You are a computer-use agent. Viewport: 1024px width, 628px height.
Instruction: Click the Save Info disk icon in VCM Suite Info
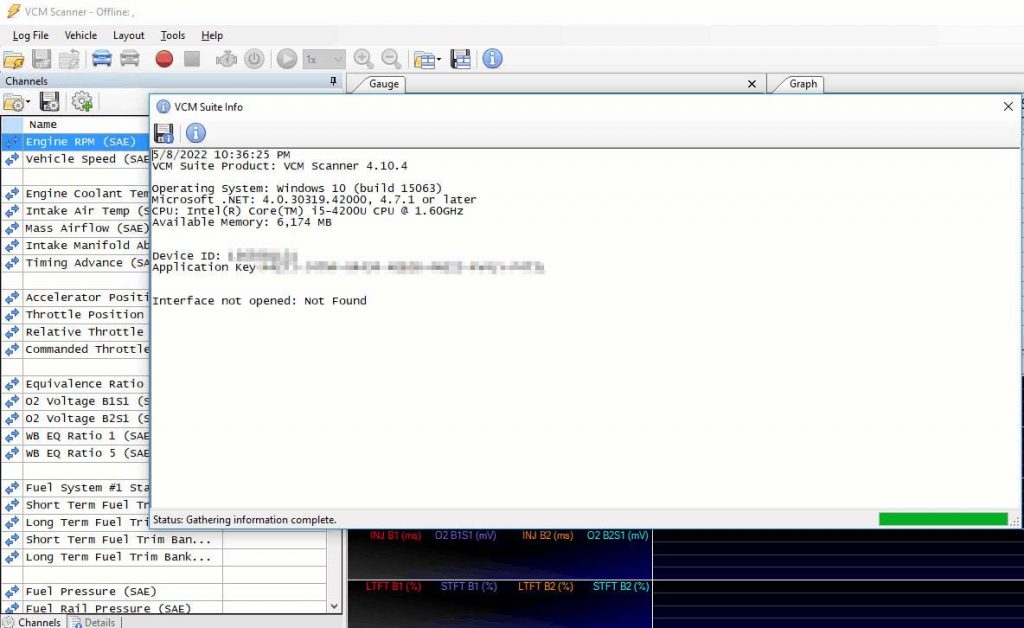[x=164, y=133]
